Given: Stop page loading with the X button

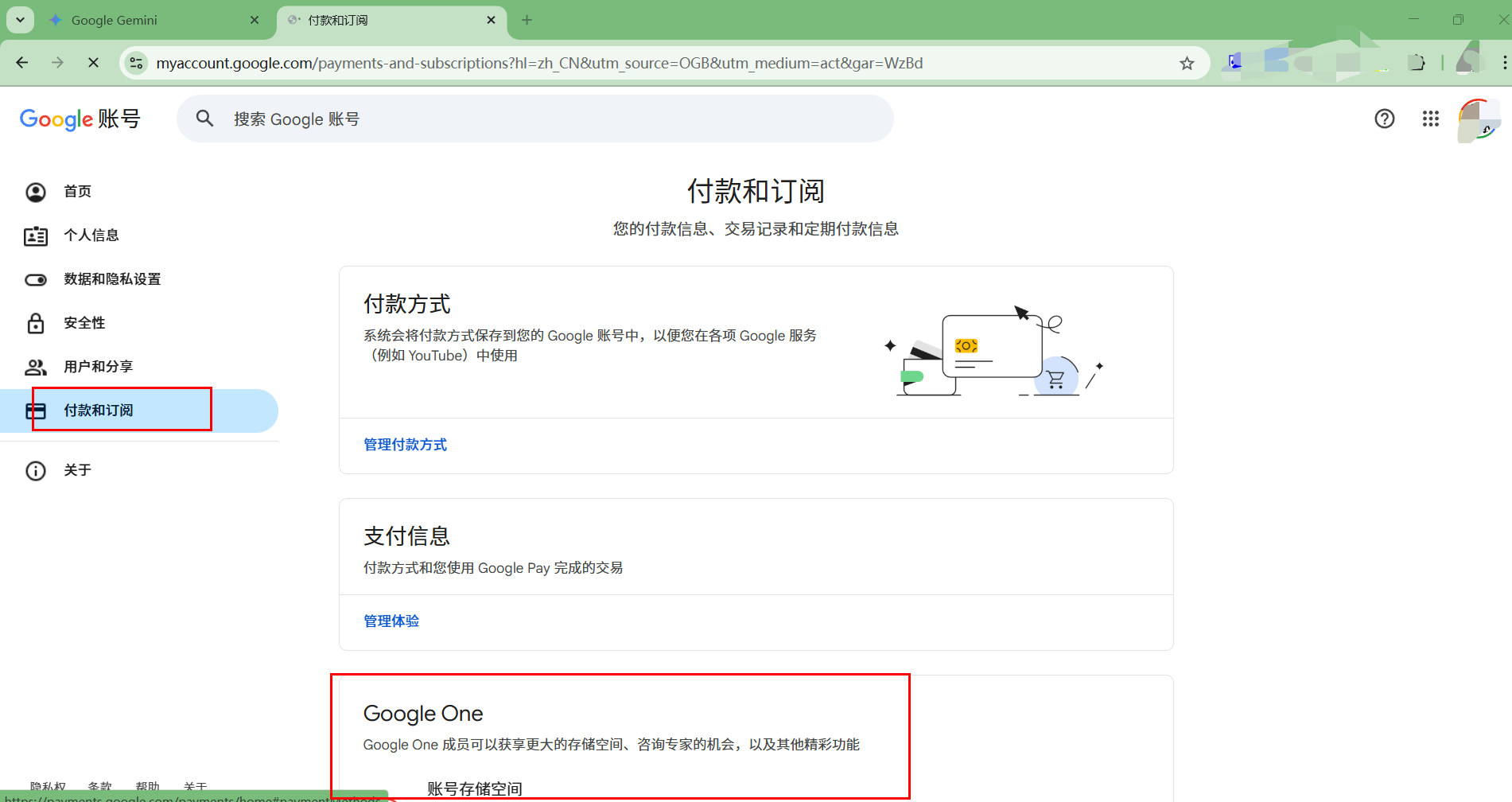Looking at the screenshot, I should pos(93,63).
